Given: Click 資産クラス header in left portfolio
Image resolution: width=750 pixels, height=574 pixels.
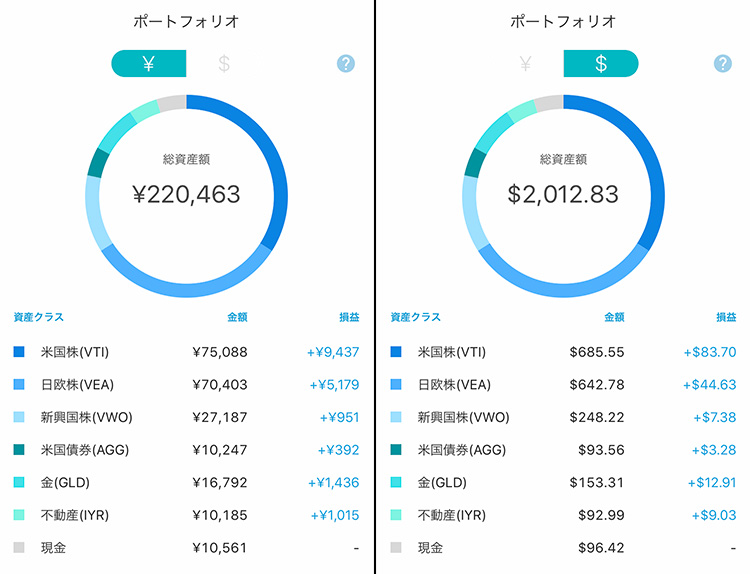Looking at the screenshot, I should pyautogui.click(x=39, y=317).
